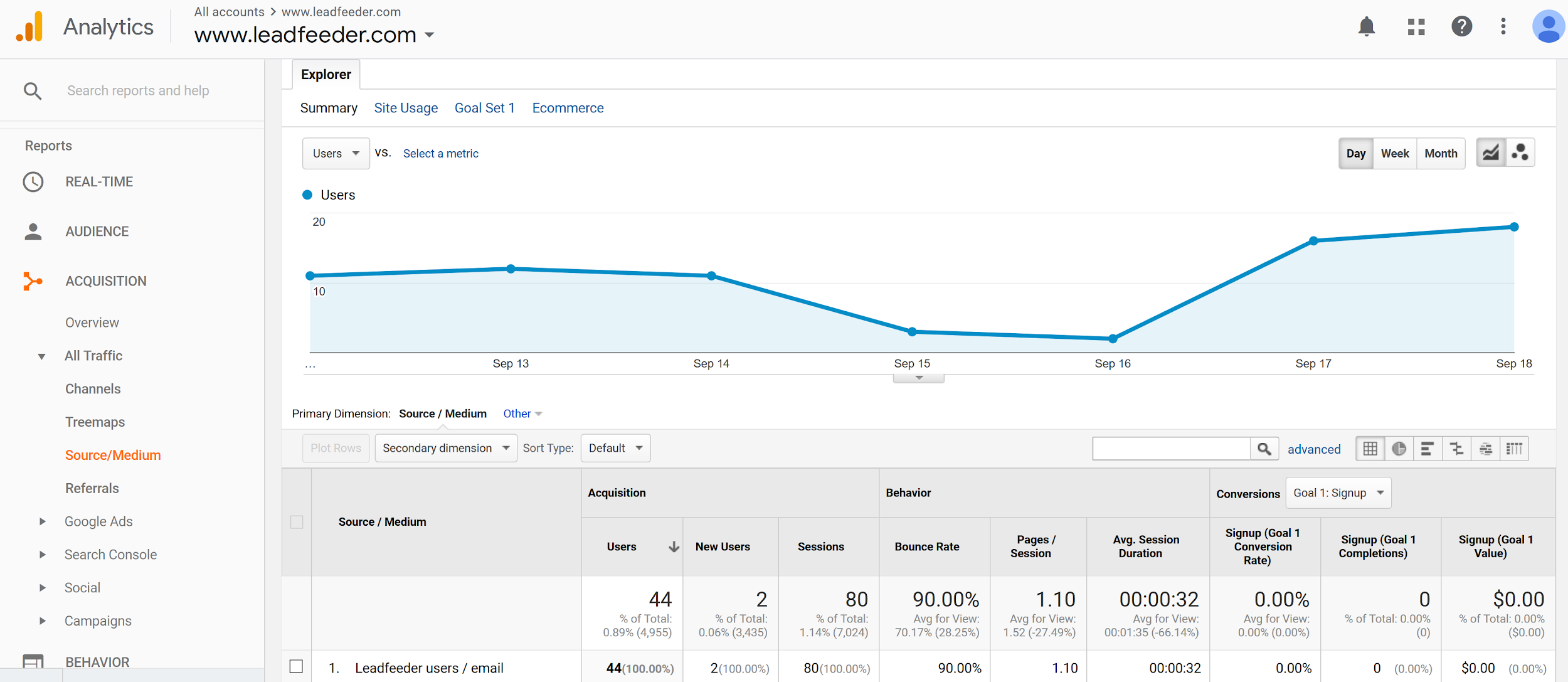Expand the Social section
The width and height of the screenshot is (1568, 682).
pos(42,588)
